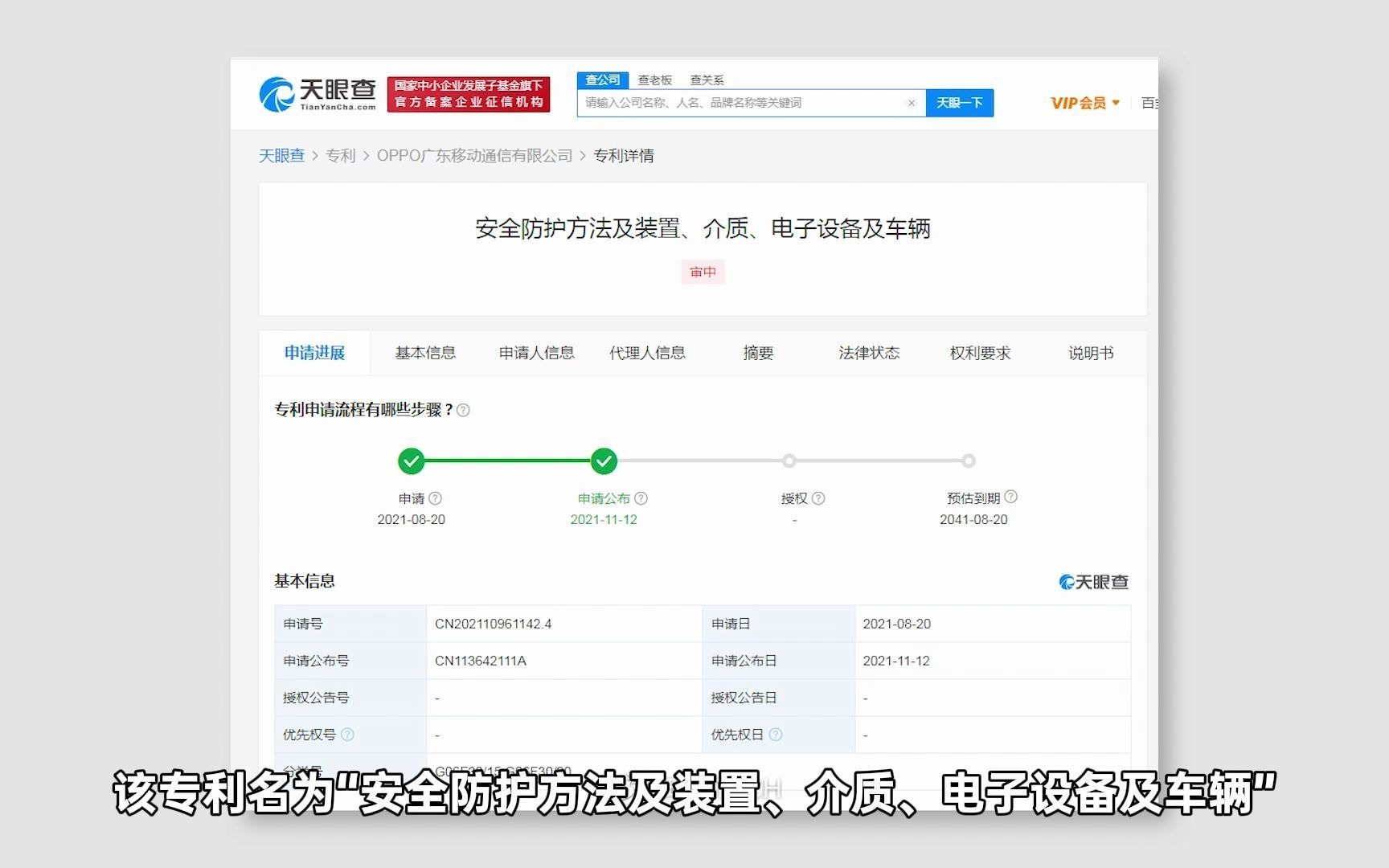
Task: Click the 专利详情 breadcrumb text
Action: pyautogui.click(x=624, y=156)
